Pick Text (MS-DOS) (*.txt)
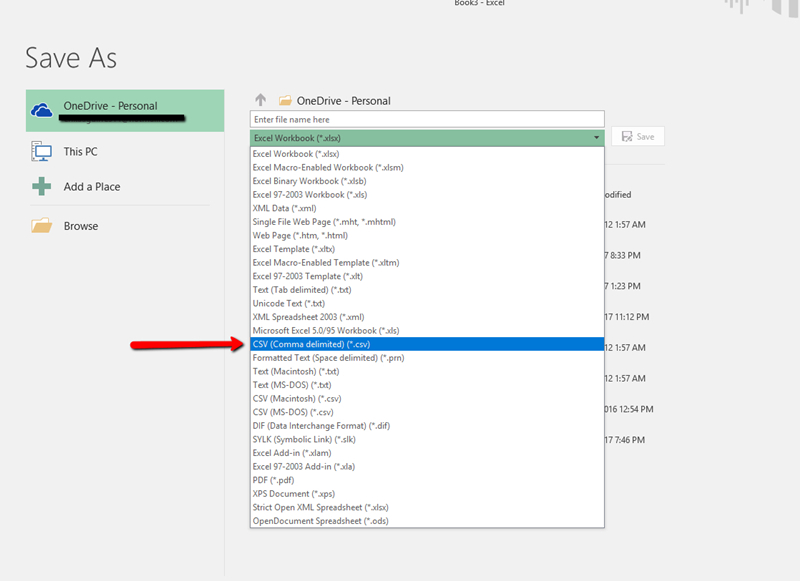This screenshot has height=581, width=800. pos(427,385)
